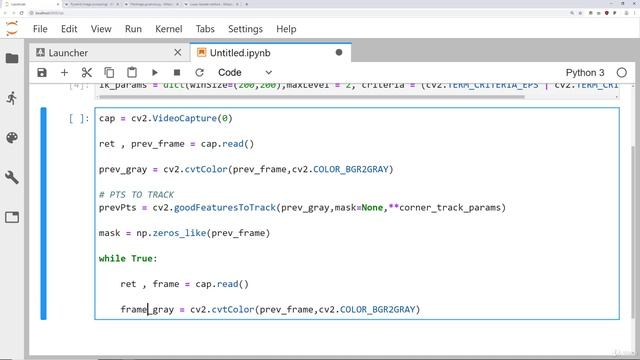Open the wrench tools sidebar icon
Viewport: 640px width, 360px height.
pos(12,178)
